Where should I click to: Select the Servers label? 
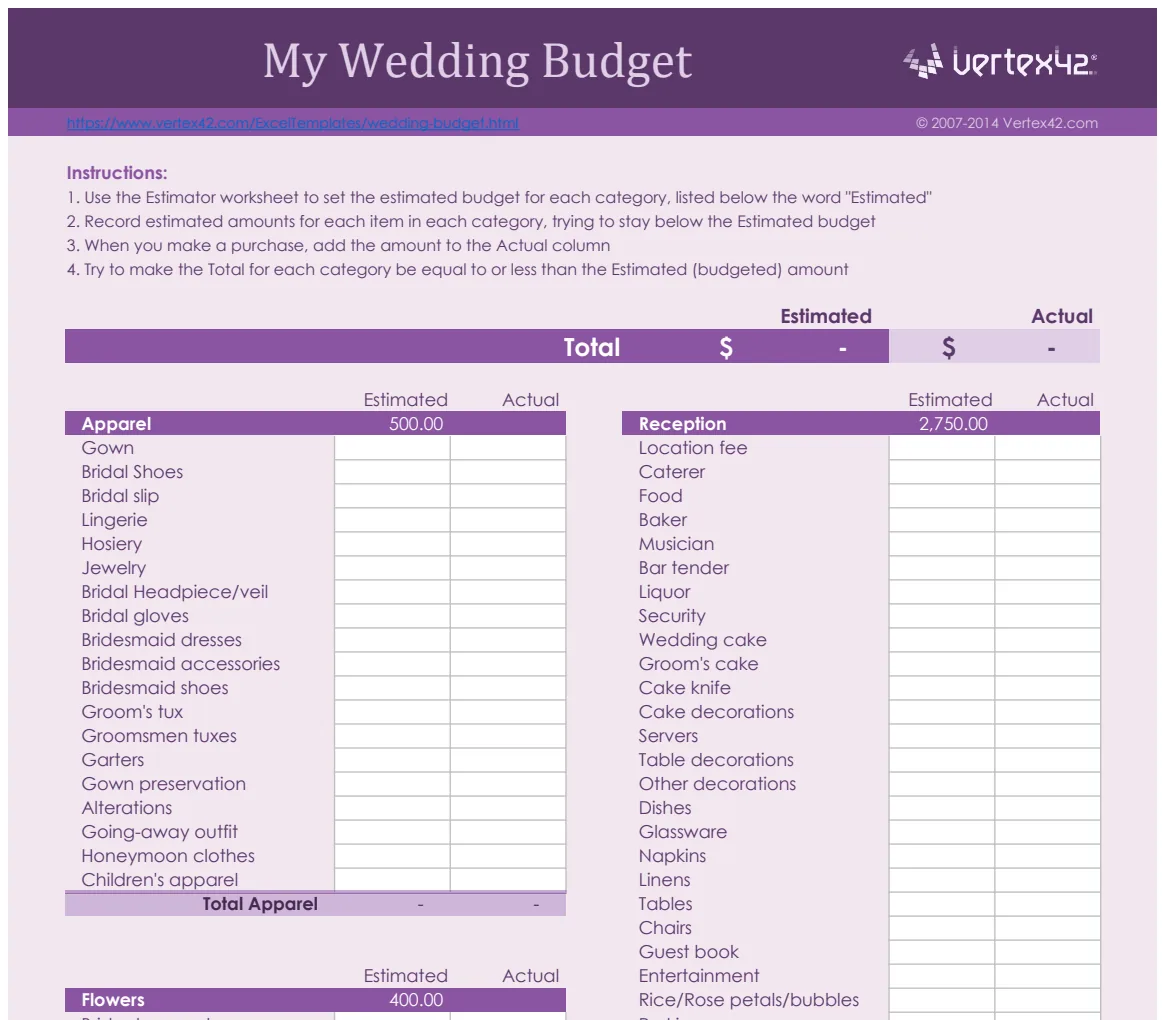point(669,736)
